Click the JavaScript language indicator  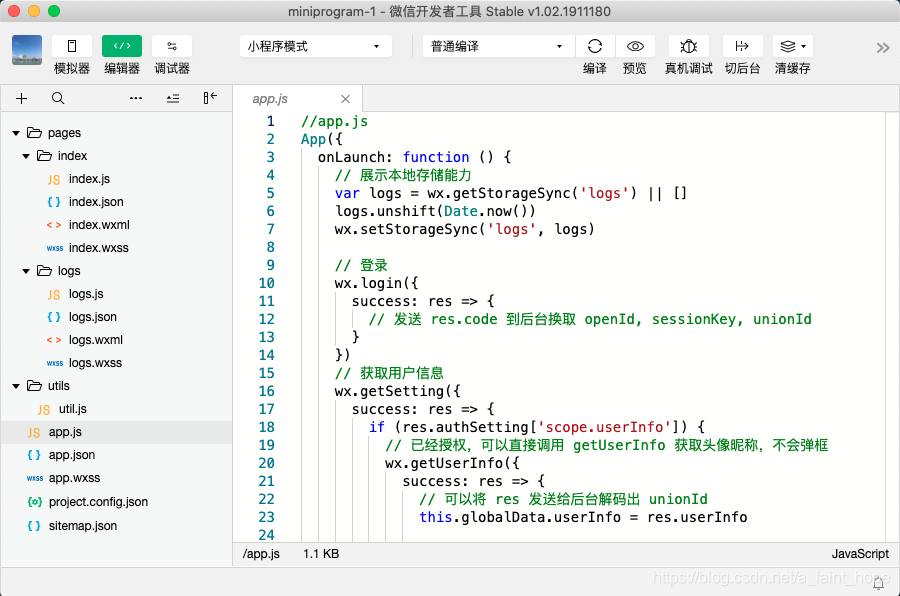pyautogui.click(x=860, y=554)
